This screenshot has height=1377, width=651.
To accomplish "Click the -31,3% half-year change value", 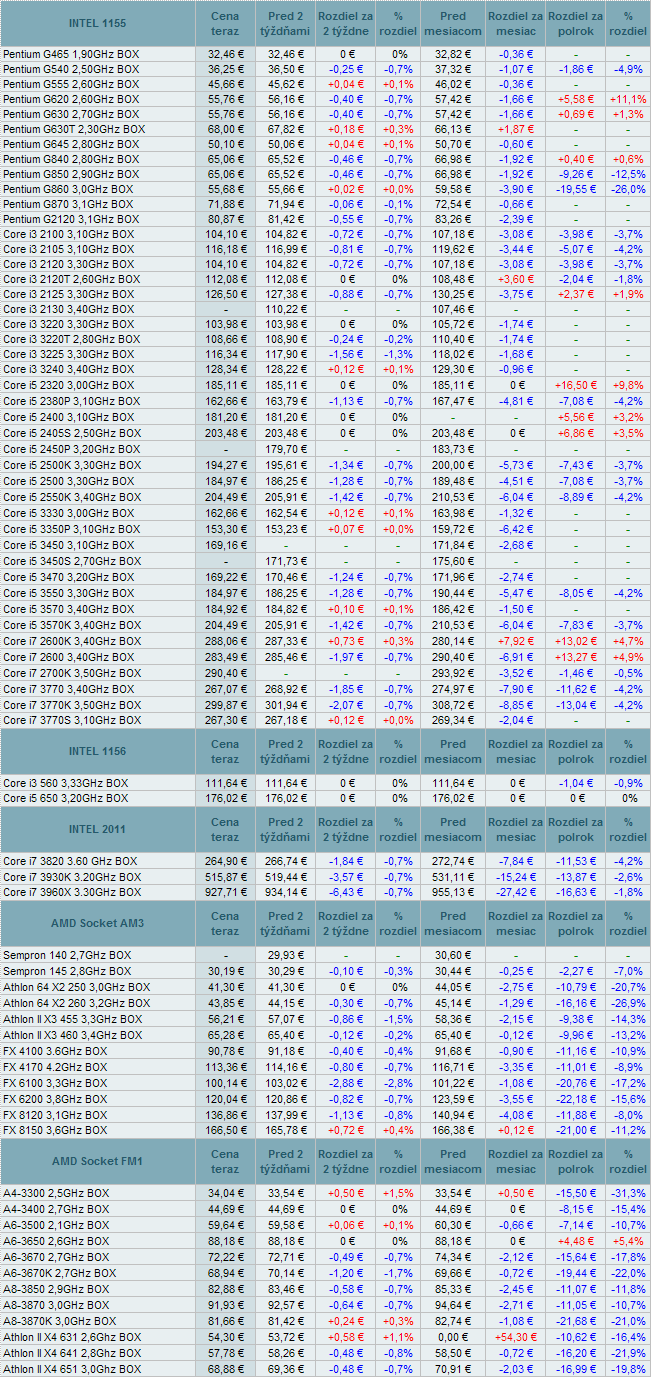I will point(628,1193).
